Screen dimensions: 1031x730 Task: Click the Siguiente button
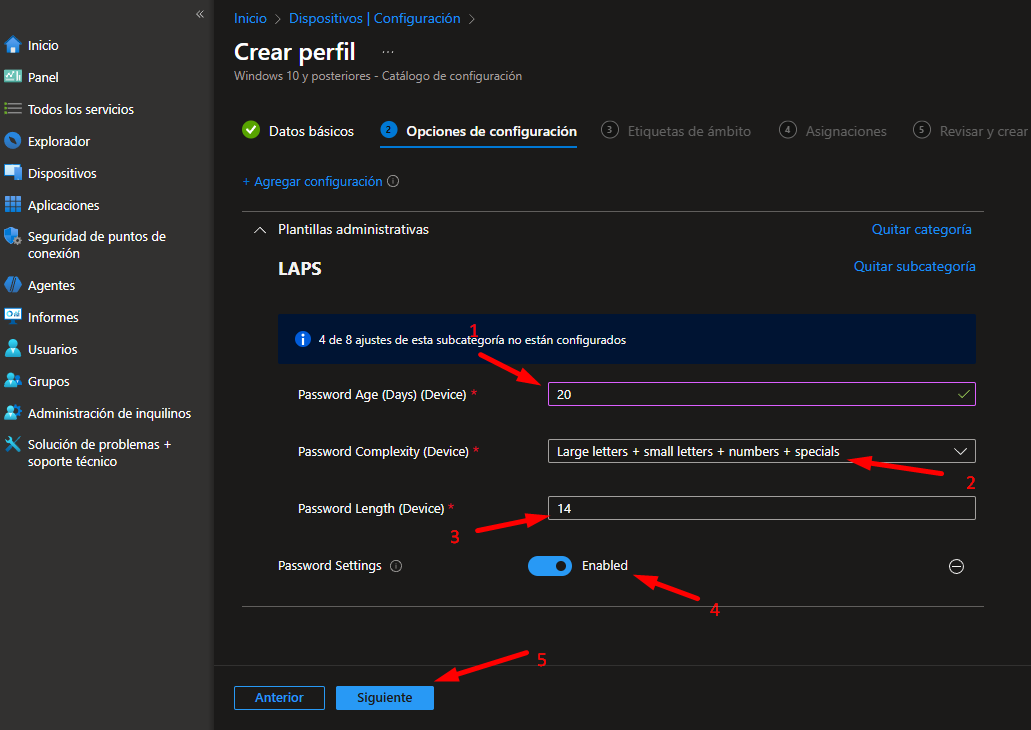[x=384, y=698]
